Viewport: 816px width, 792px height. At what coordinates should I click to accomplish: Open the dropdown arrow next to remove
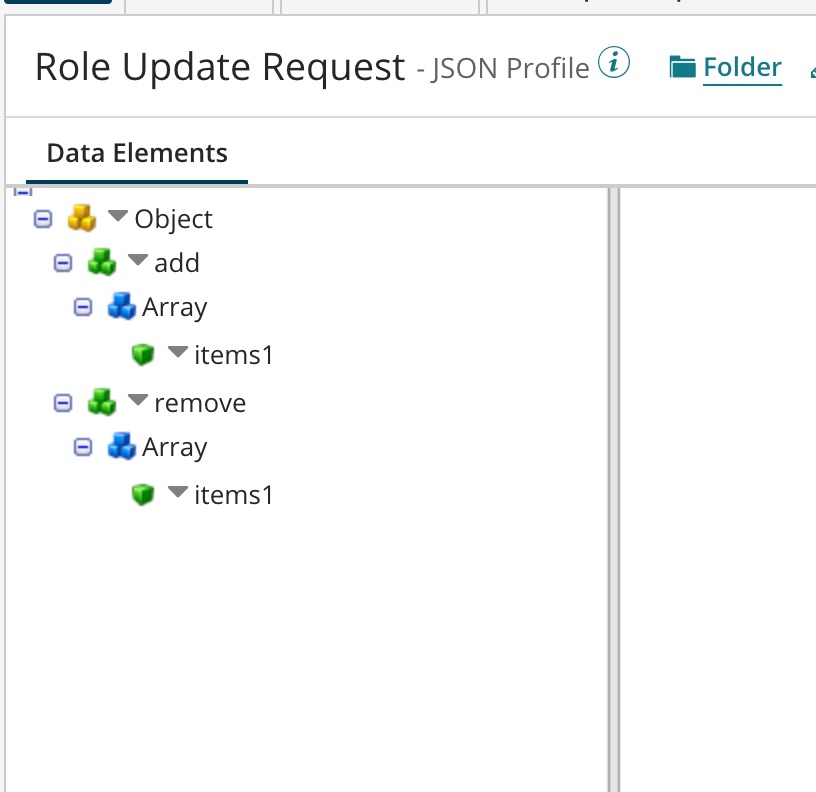(x=138, y=401)
